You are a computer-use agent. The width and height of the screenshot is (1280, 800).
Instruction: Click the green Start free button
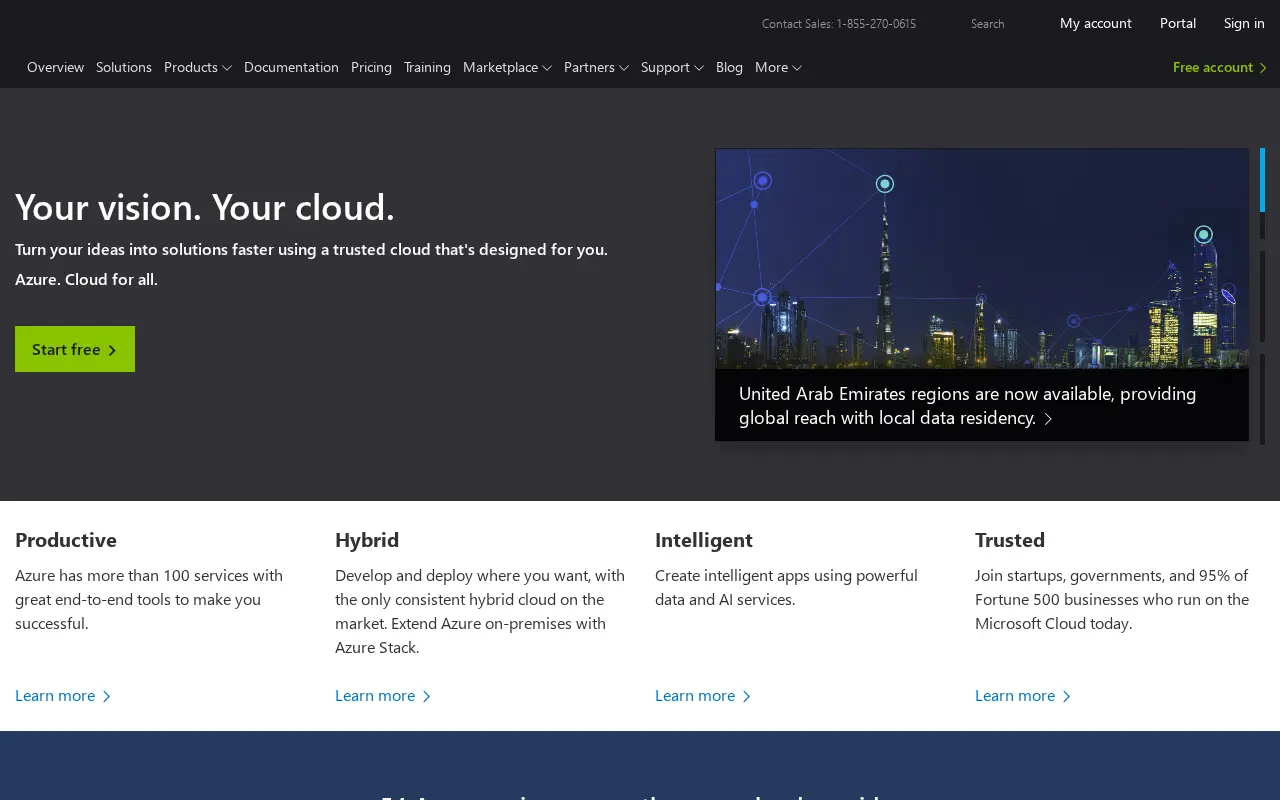[x=75, y=349]
